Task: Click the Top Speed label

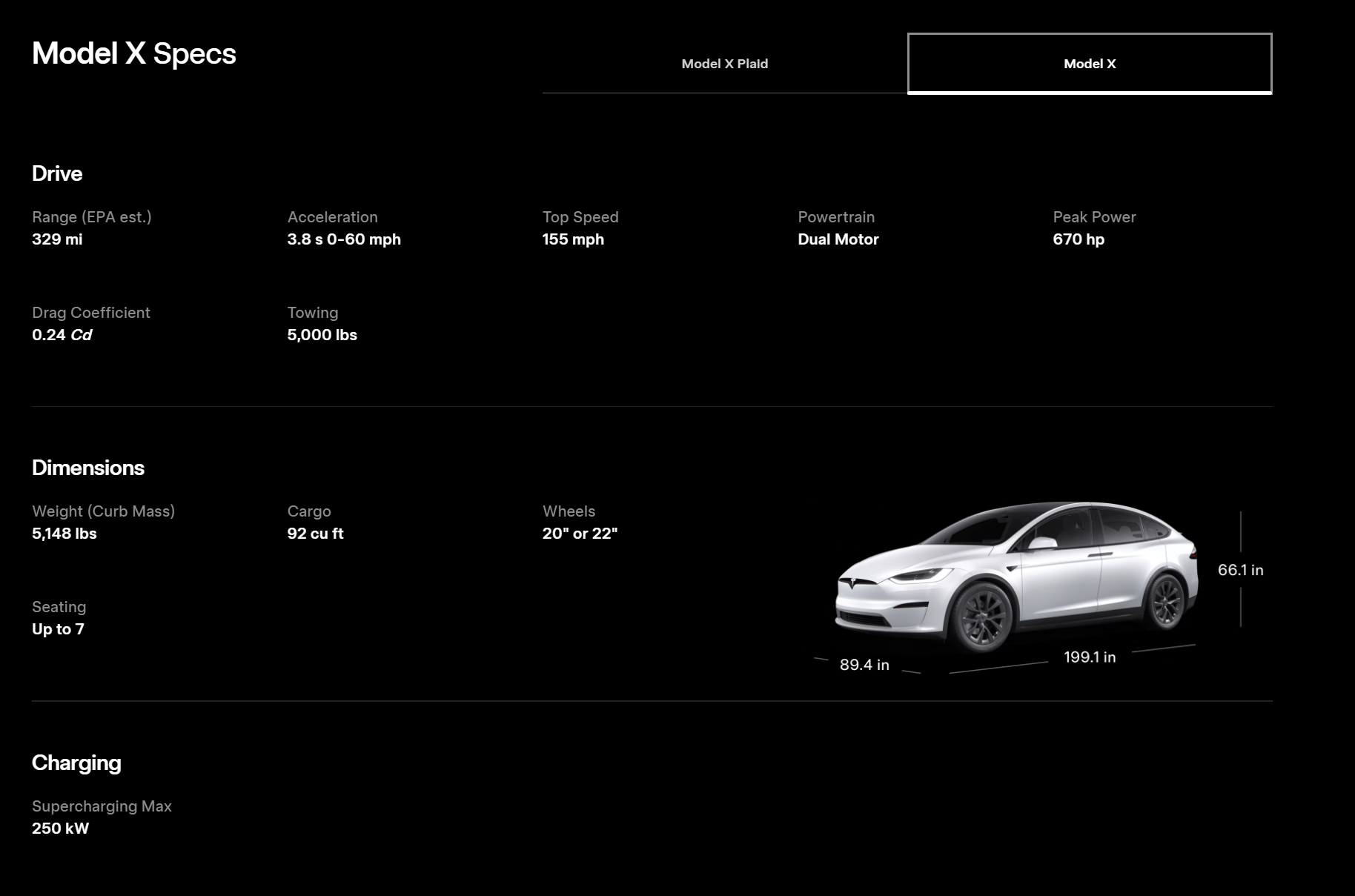Action: point(580,217)
